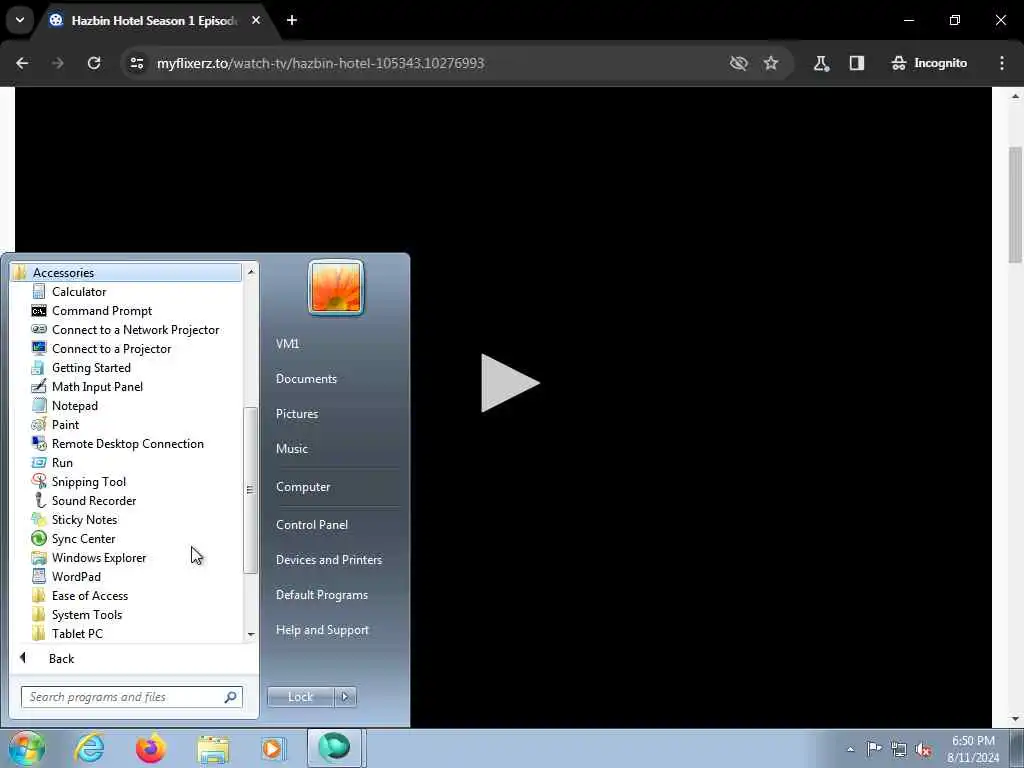Open Calculator from Accessories
Viewport: 1024px width, 768px height.
(78, 292)
